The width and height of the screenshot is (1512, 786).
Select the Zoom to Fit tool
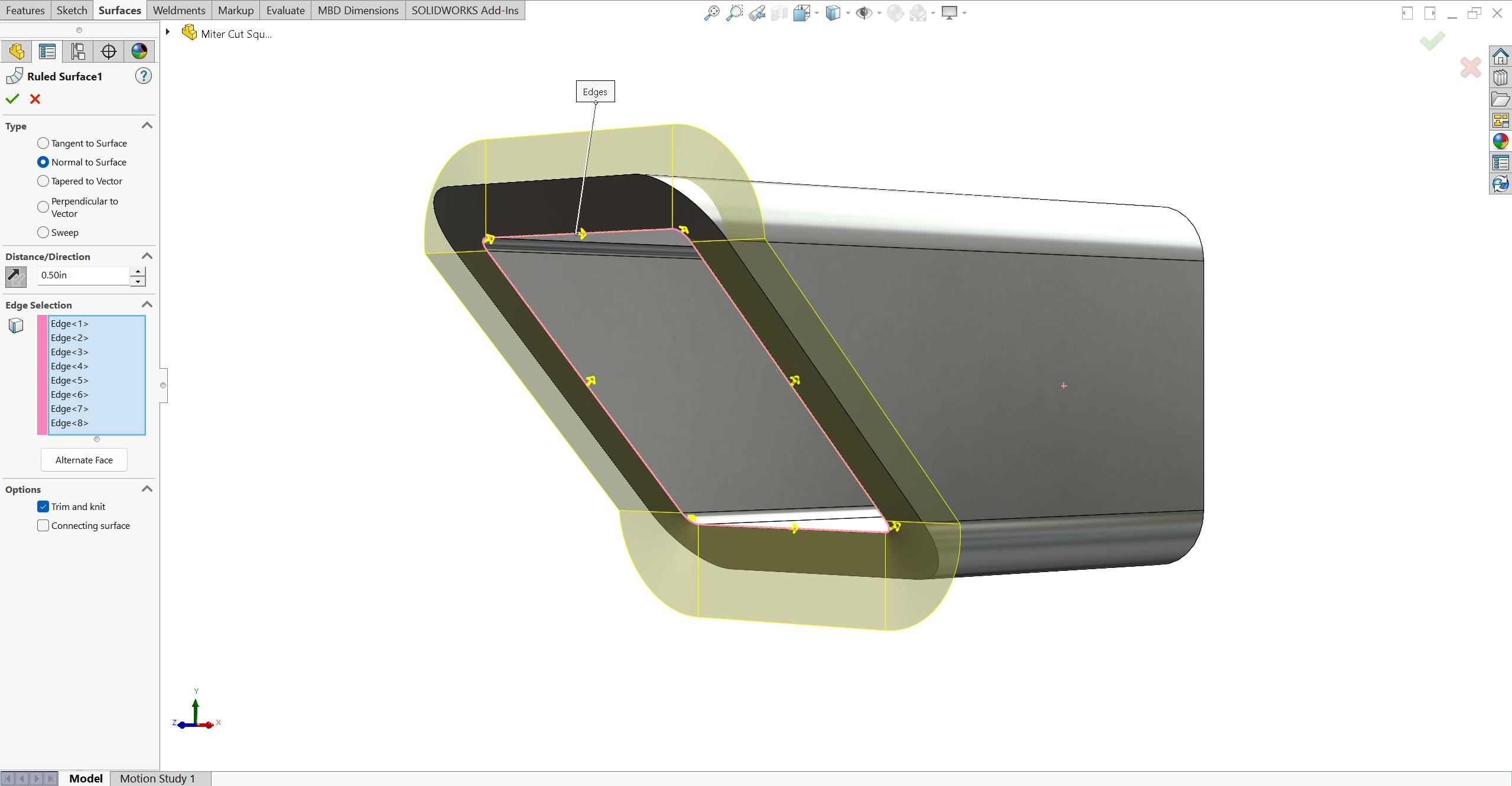[x=713, y=12]
